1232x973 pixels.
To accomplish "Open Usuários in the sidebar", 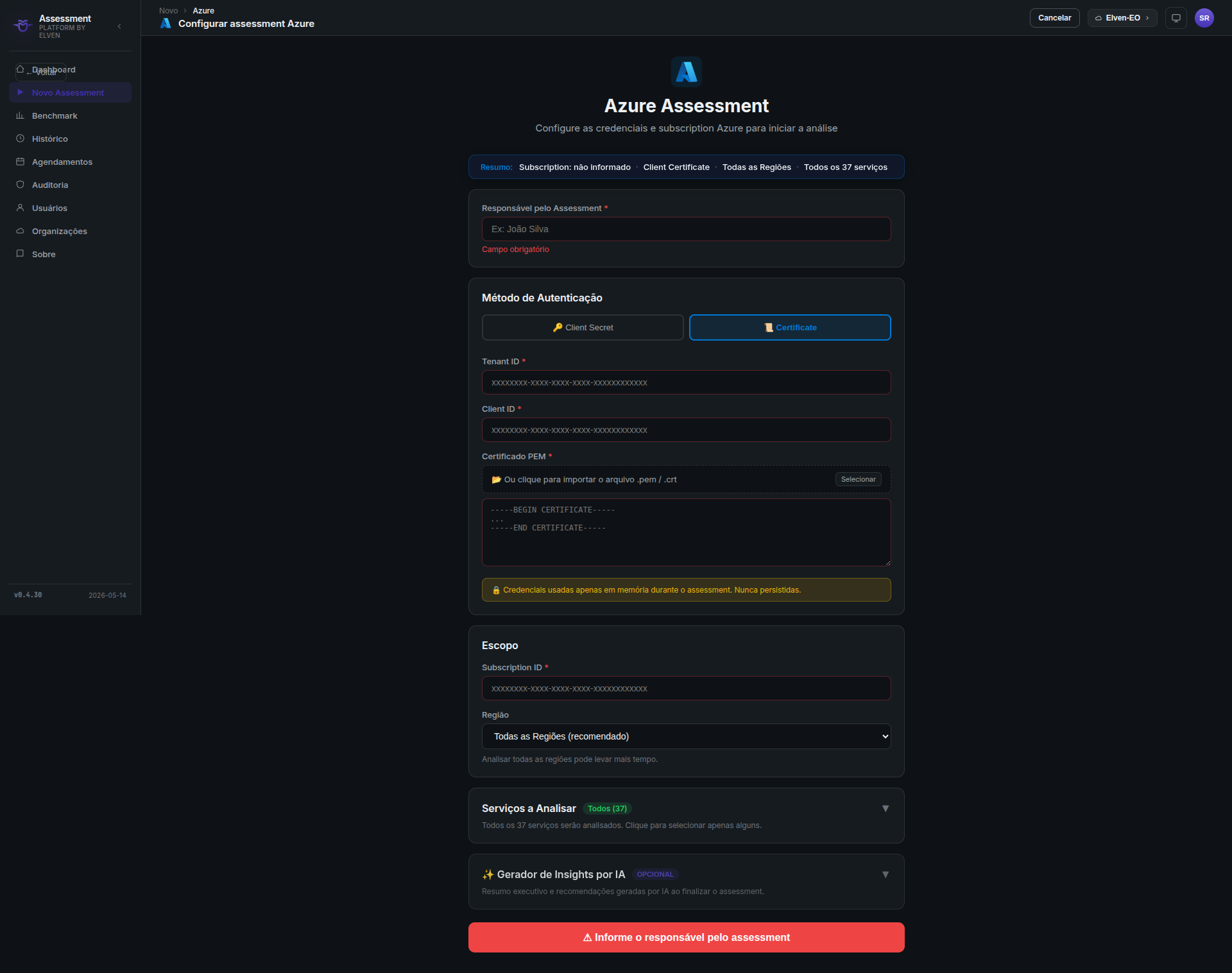I will click(70, 208).
